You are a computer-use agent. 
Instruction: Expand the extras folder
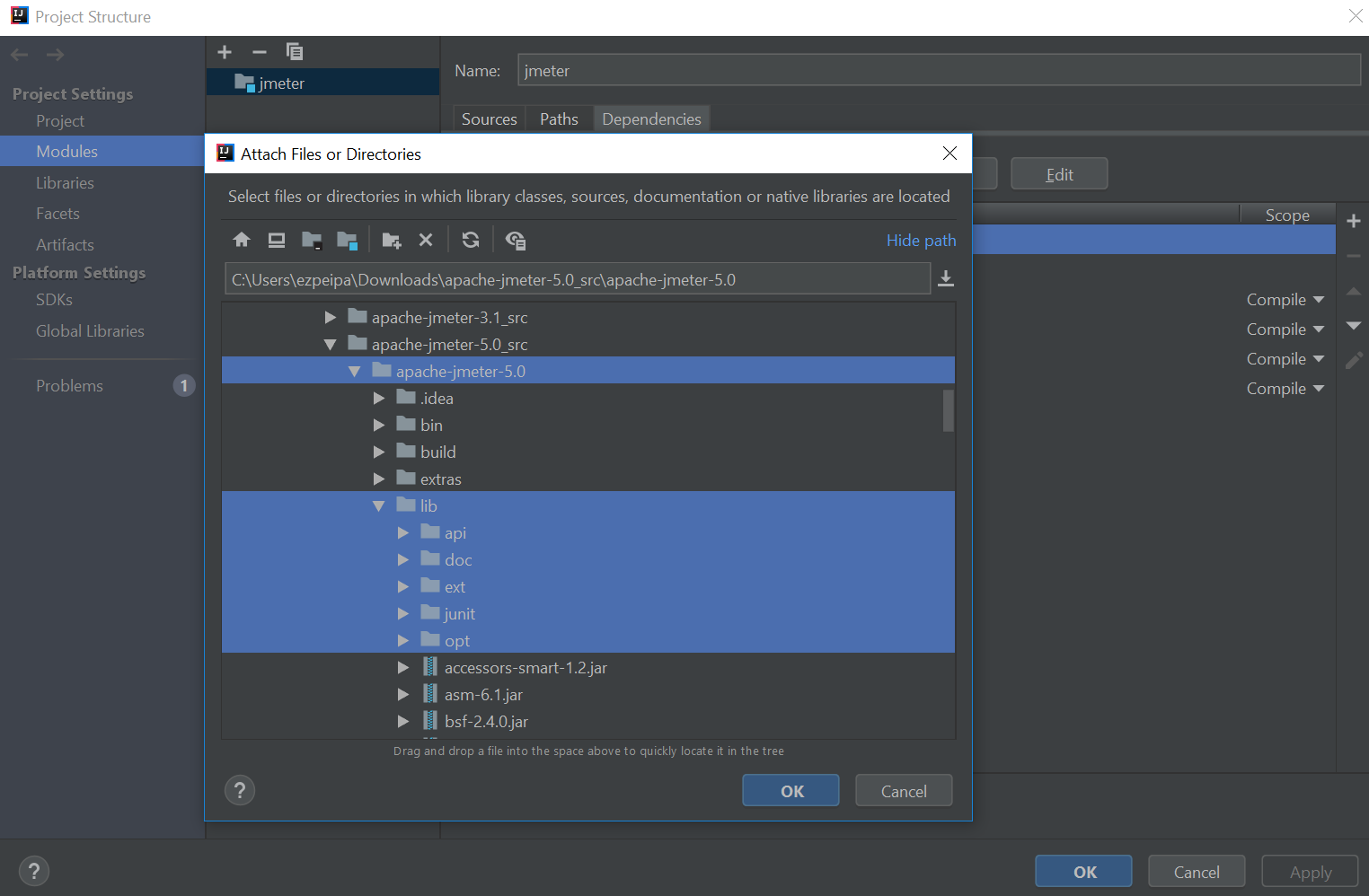(x=379, y=479)
